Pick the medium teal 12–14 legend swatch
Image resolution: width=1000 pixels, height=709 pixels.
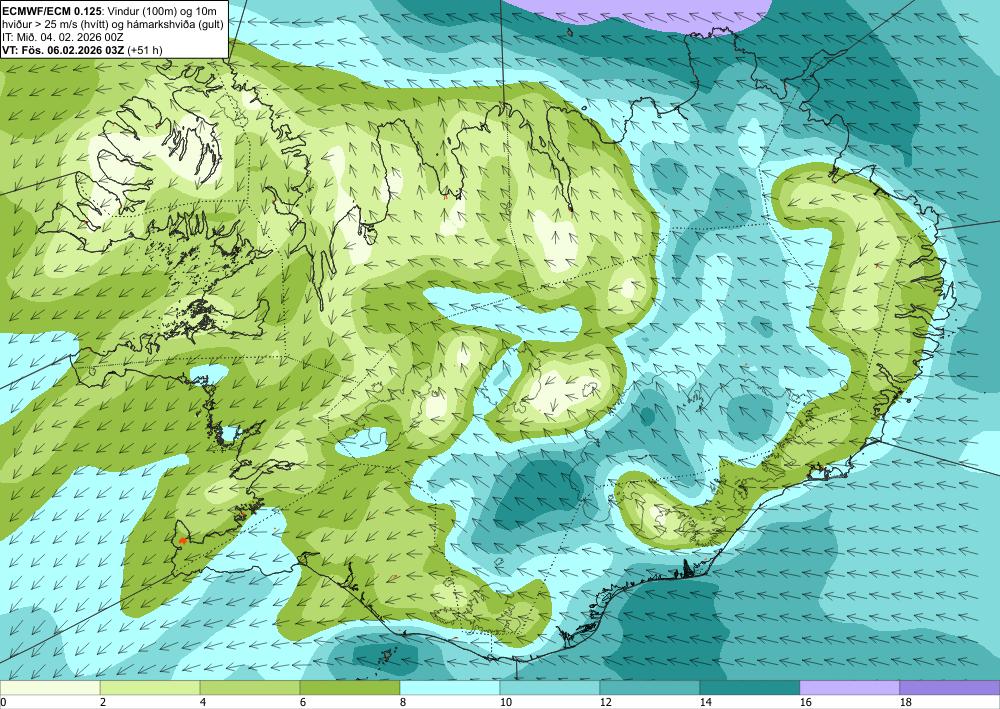click(x=650, y=688)
